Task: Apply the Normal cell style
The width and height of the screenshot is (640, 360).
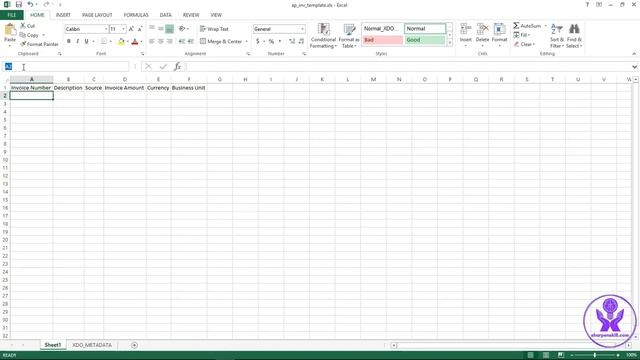Action: [425, 29]
